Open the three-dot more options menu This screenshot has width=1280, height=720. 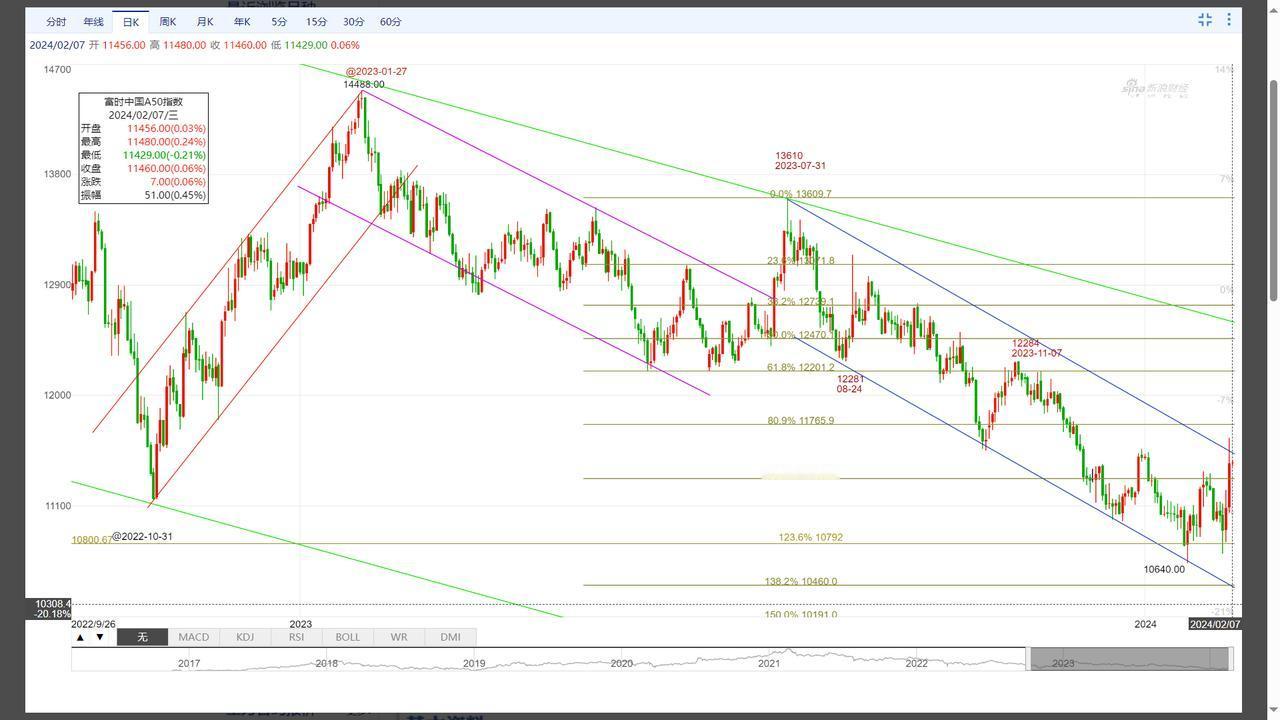[x=1229, y=20]
